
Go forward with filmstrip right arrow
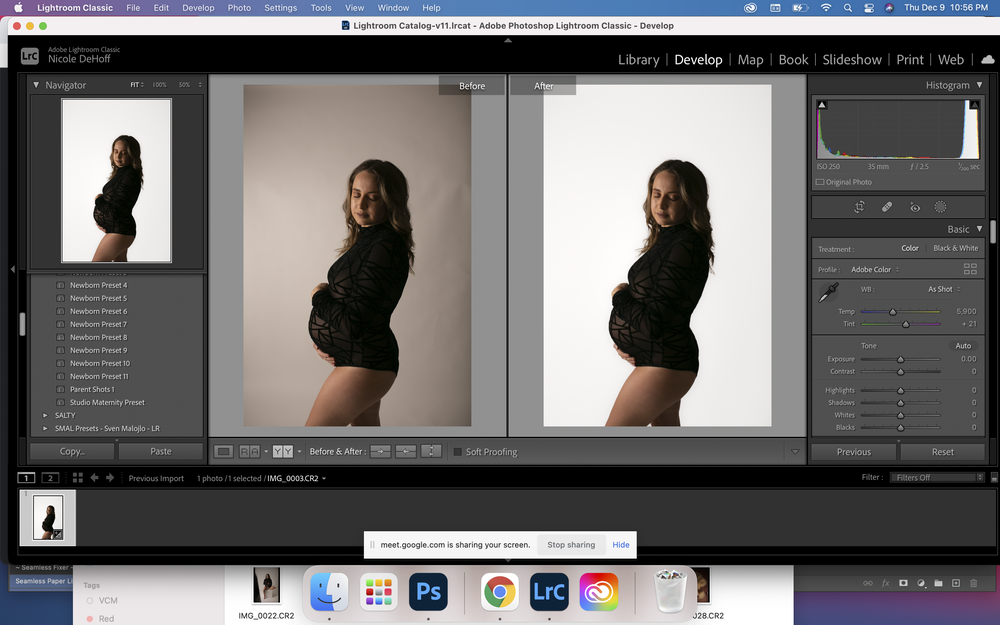pyautogui.click(x=110, y=478)
